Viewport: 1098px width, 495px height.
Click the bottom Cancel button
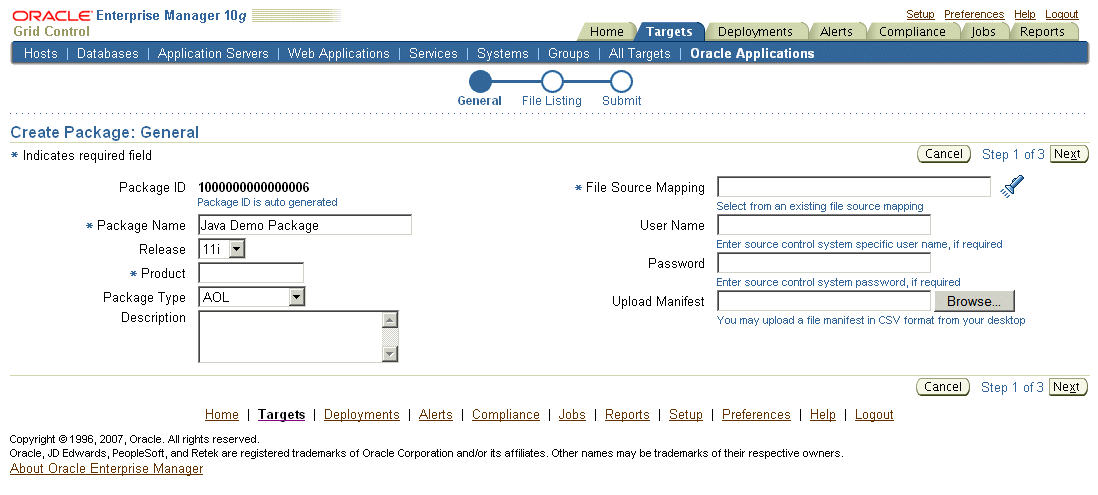coord(943,386)
